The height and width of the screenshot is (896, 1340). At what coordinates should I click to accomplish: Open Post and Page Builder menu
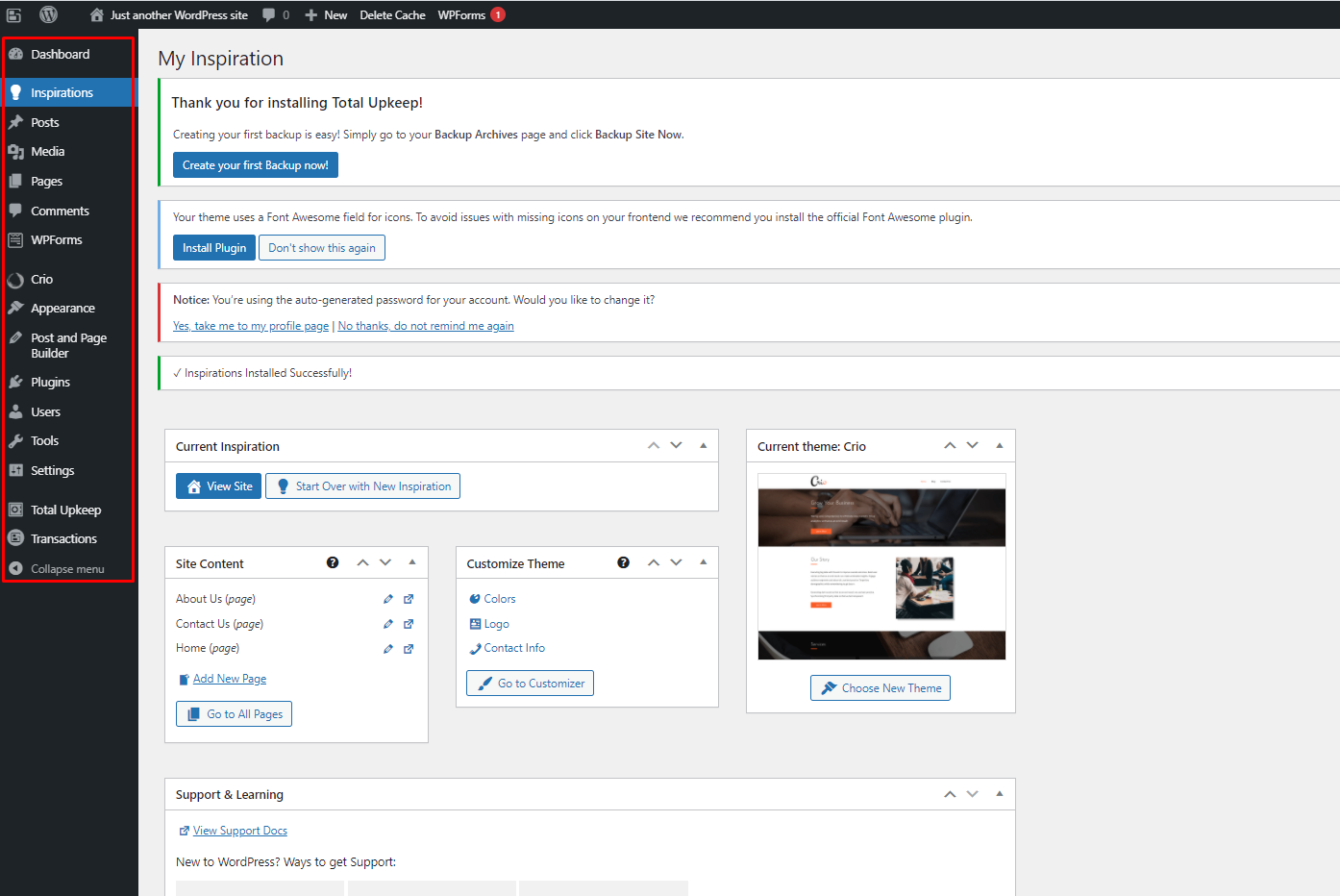pos(69,345)
